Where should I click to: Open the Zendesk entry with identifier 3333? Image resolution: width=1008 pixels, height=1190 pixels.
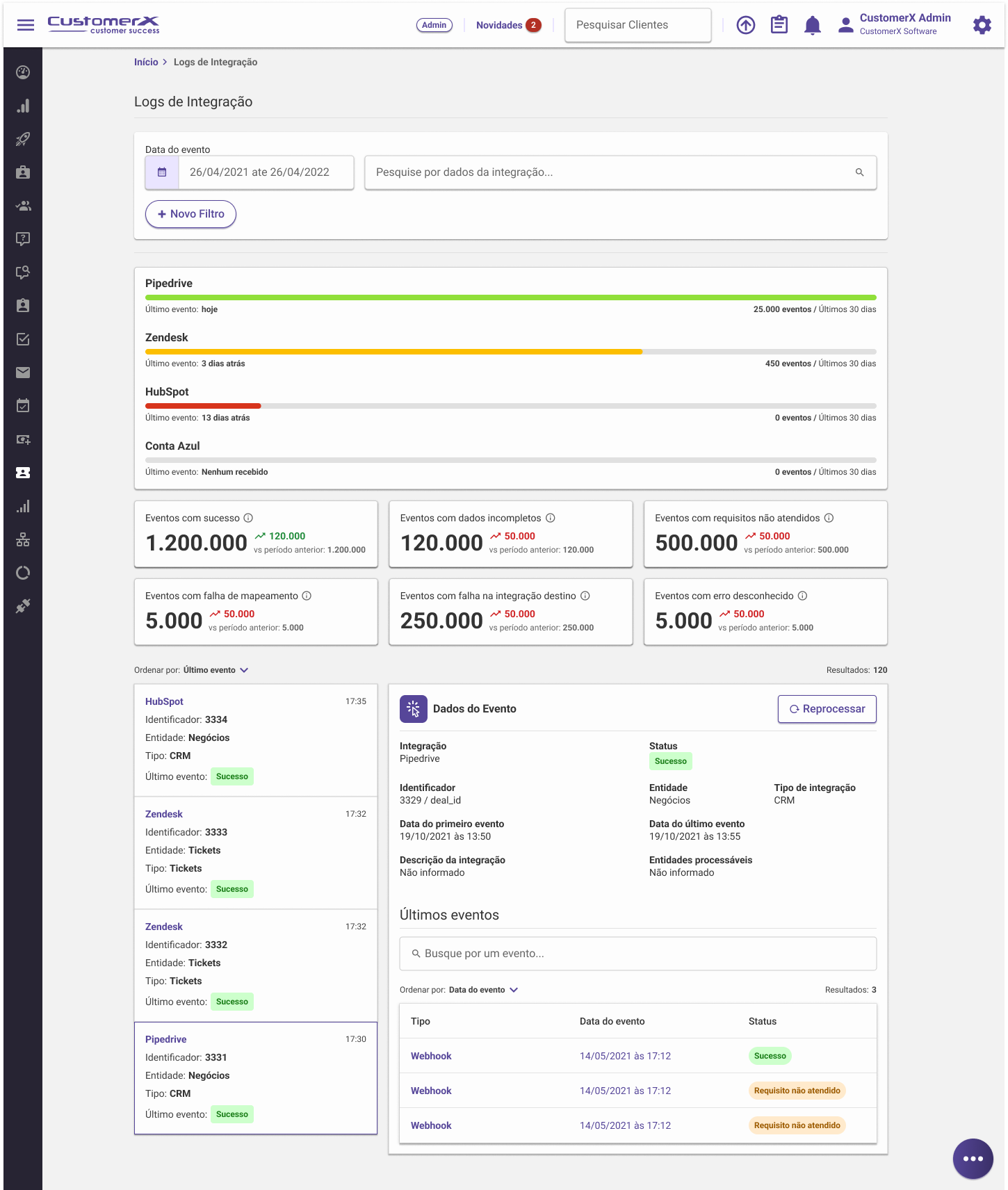(256, 853)
